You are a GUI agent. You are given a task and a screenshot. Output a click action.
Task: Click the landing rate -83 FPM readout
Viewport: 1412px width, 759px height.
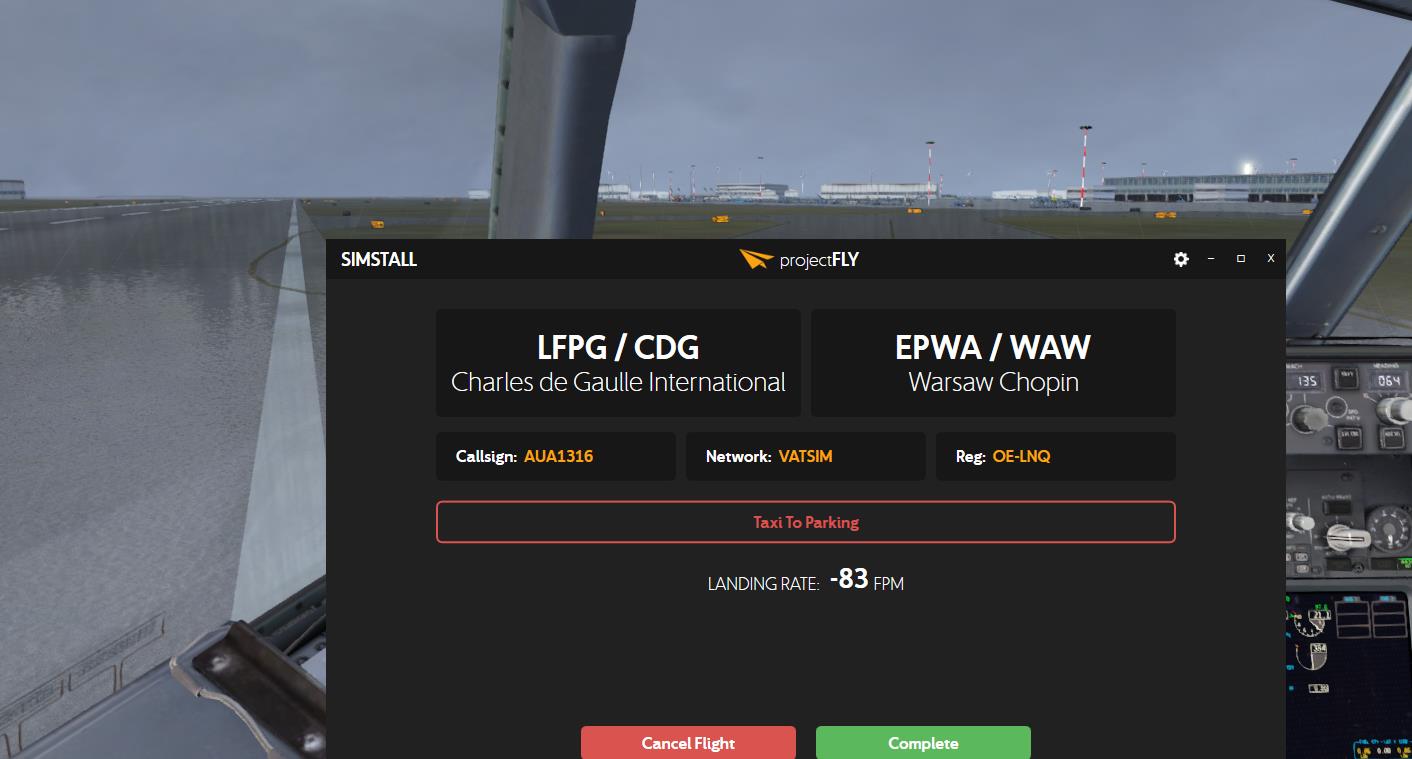(806, 580)
